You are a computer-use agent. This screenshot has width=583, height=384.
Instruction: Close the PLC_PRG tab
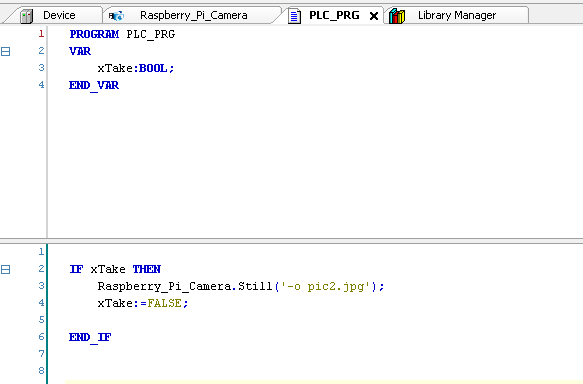[x=374, y=16]
